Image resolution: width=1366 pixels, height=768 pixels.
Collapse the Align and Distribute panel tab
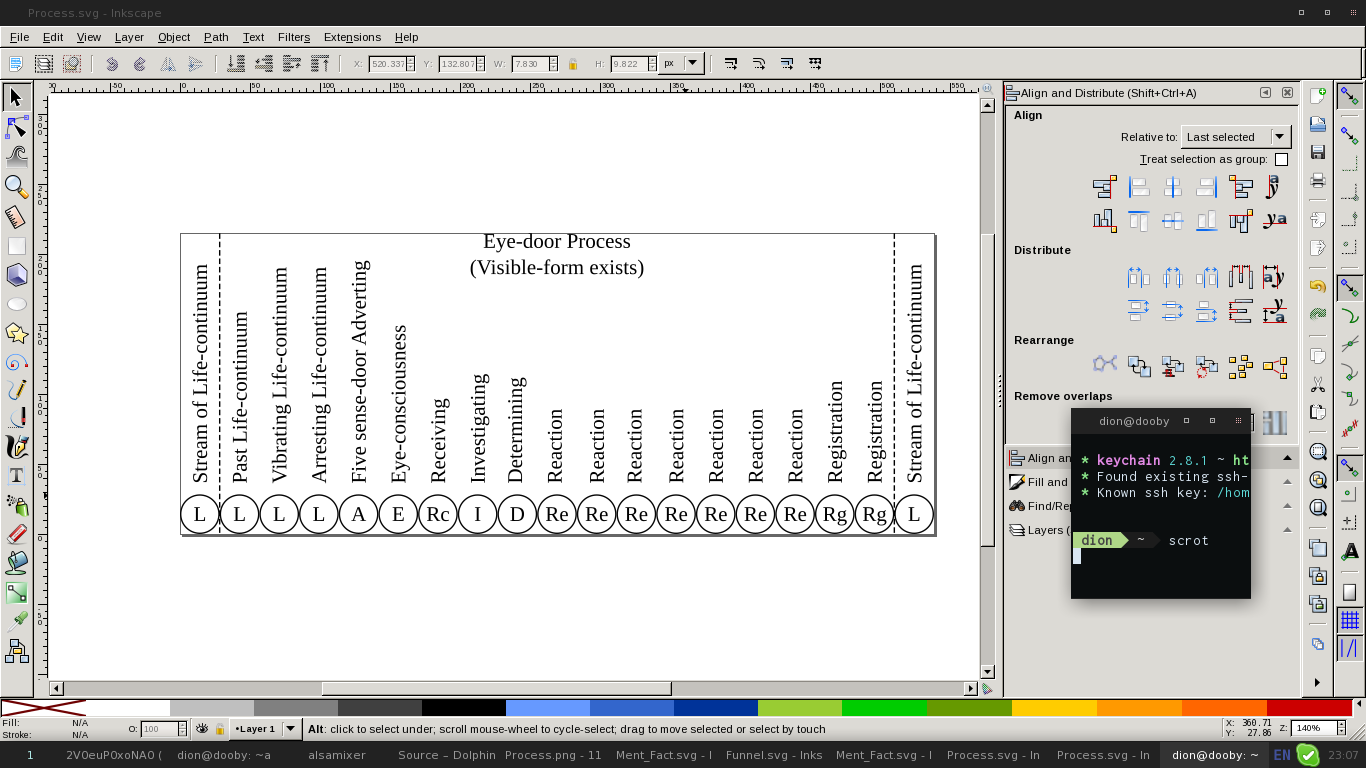[x=1265, y=93]
